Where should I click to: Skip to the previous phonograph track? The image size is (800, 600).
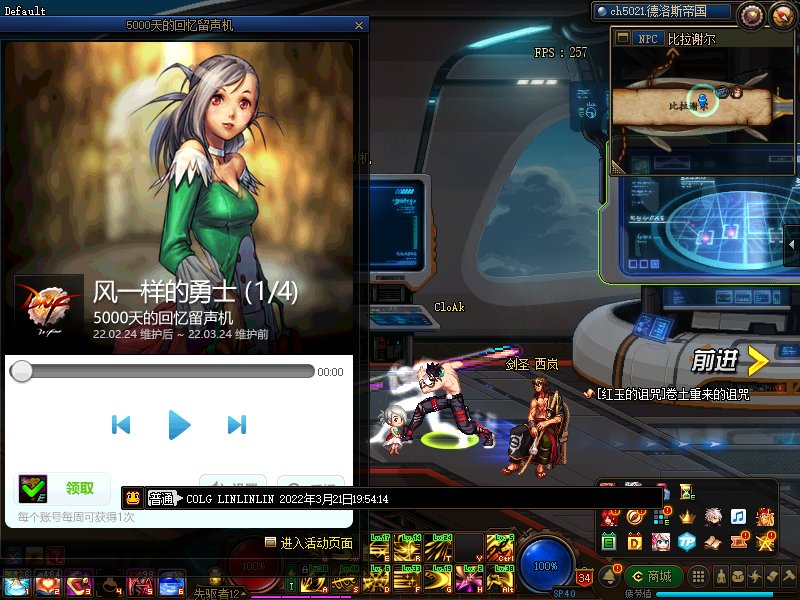coord(121,424)
